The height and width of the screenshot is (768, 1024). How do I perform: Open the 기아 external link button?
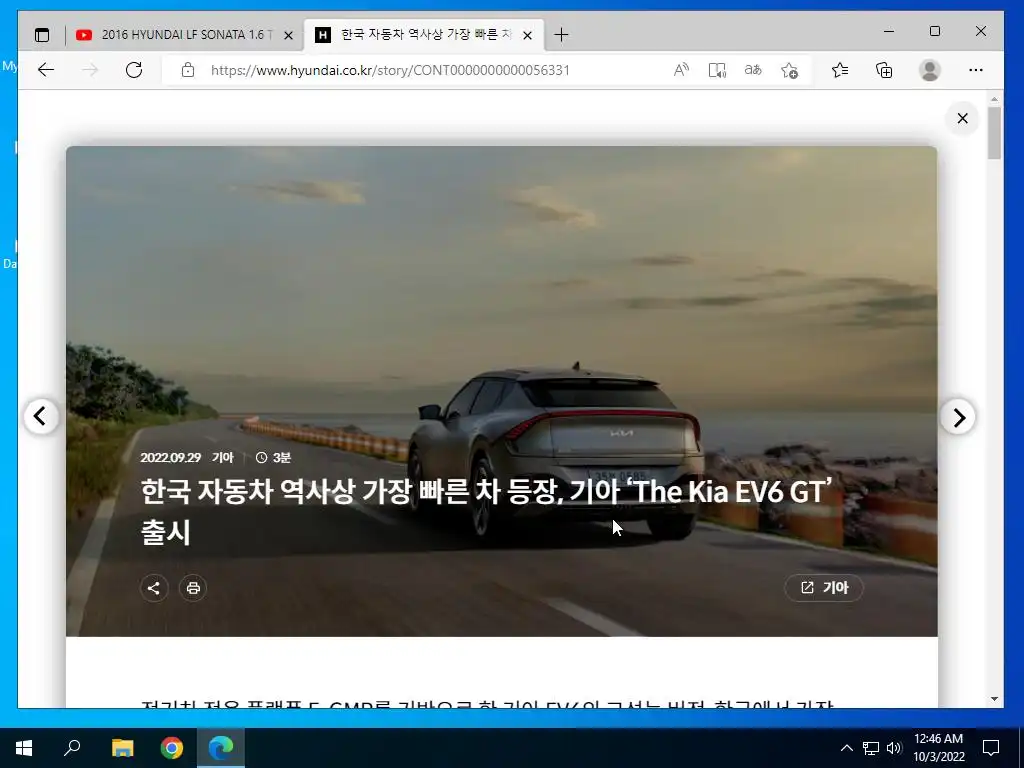pos(824,588)
